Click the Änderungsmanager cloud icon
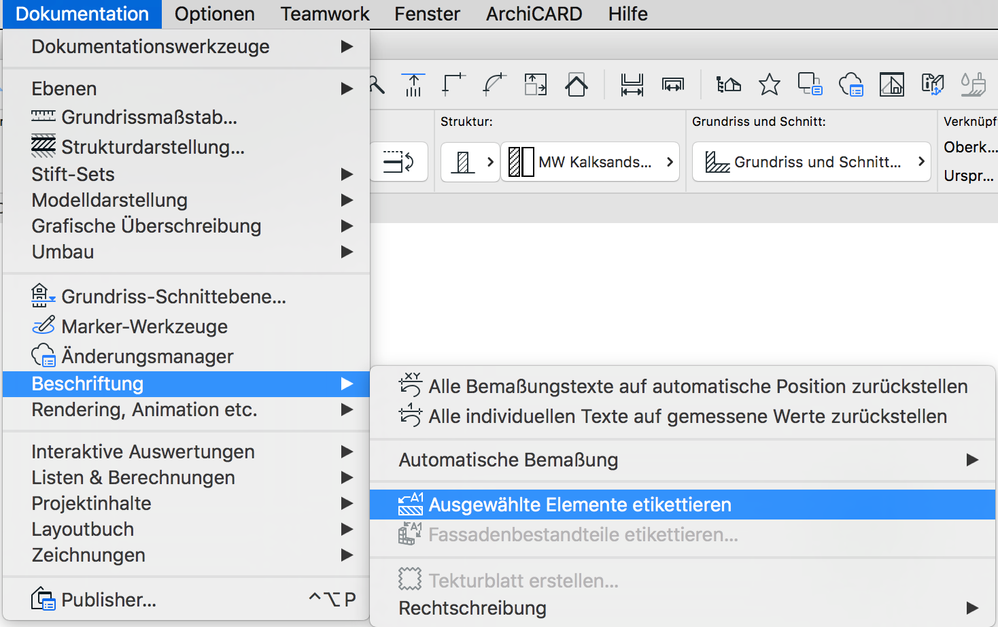 pyautogui.click(x=43, y=355)
